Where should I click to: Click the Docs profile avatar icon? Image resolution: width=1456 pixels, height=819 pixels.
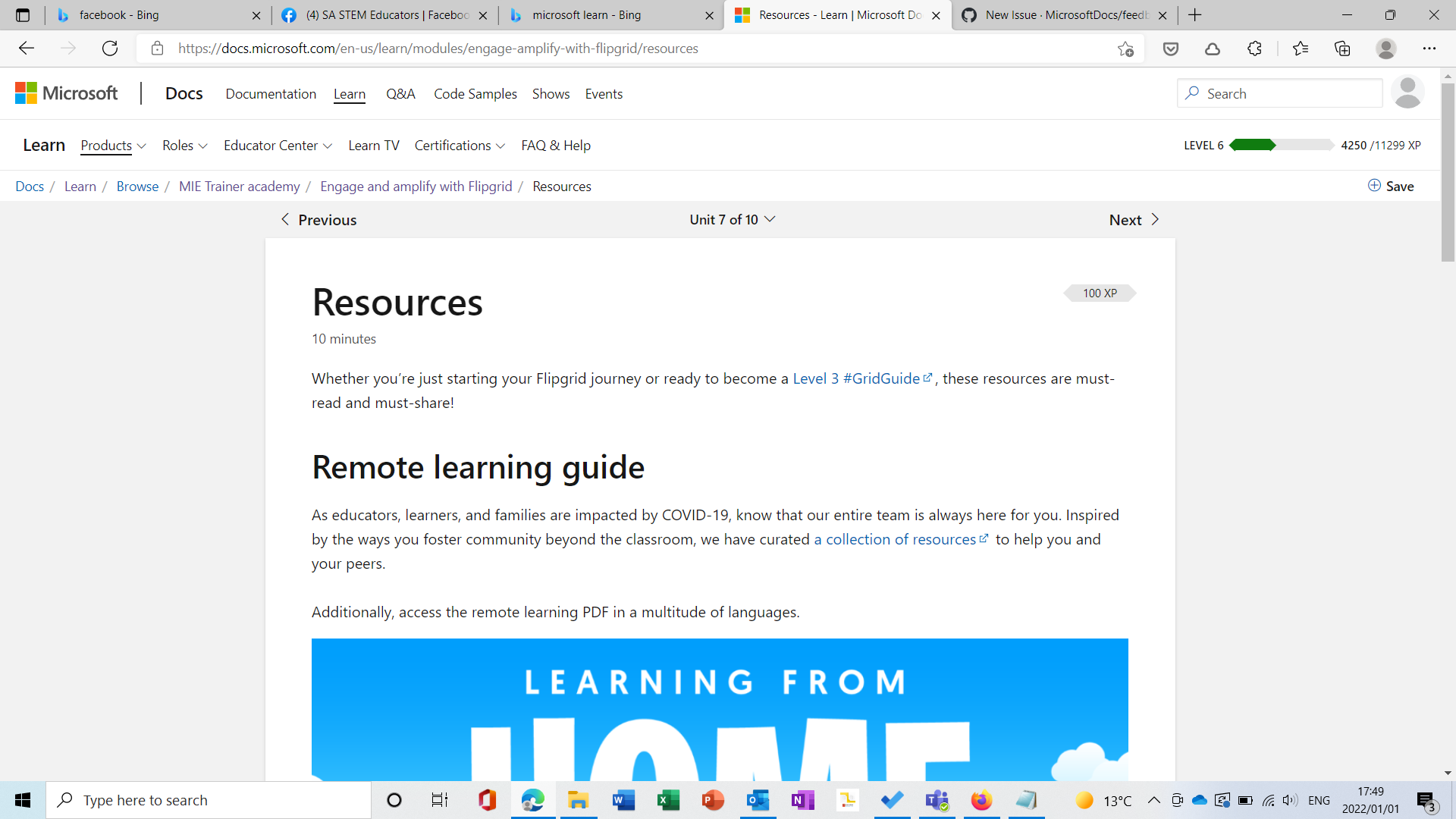click(1407, 93)
